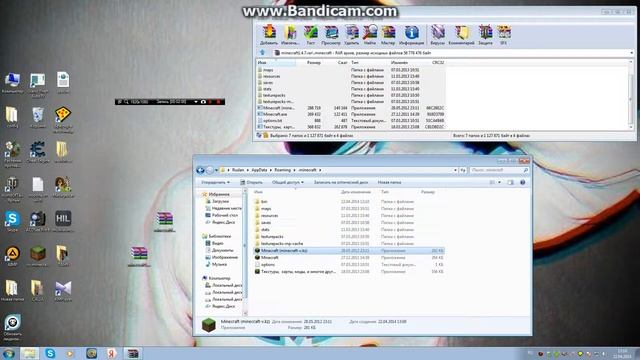The image size is (640, 360).
Task: Click Skype icon in taskbar
Action: coord(50,353)
